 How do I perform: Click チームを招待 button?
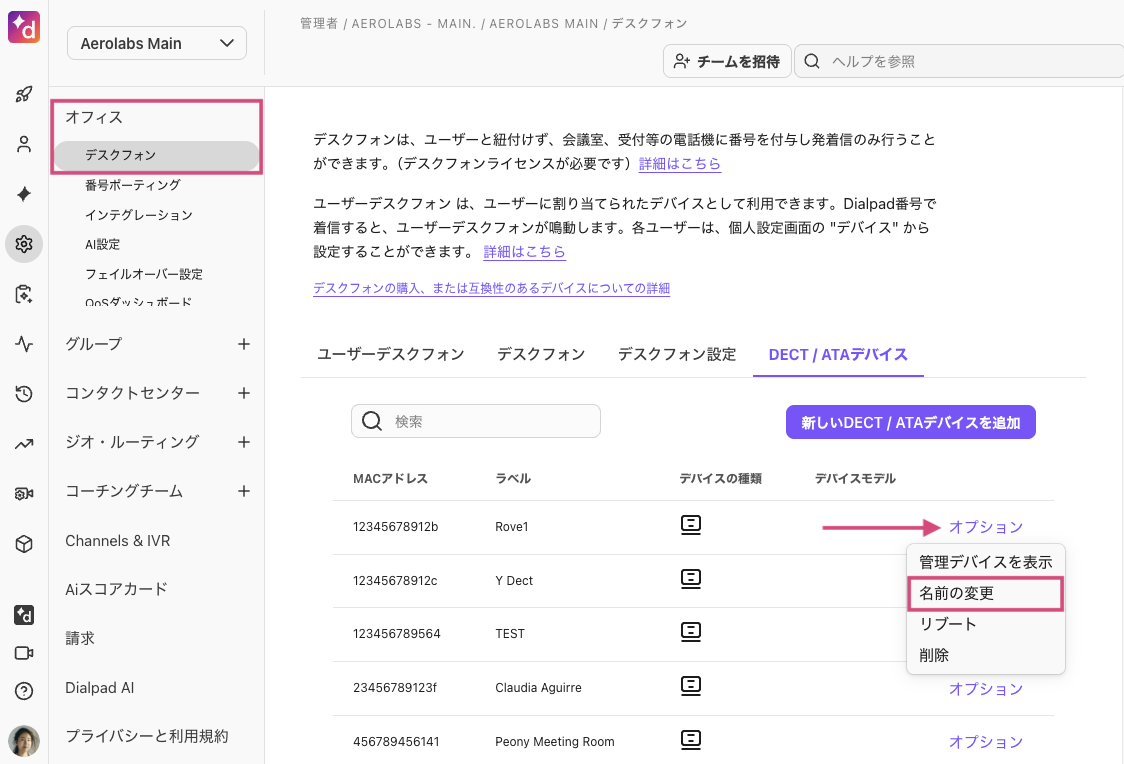pyautogui.click(x=727, y=61)
